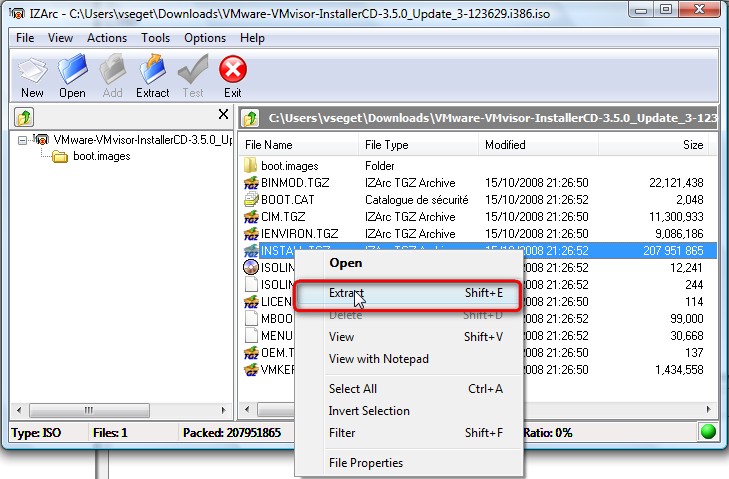
Task: Click the Ratio: 0% status entry
Action: pos(548,433)
